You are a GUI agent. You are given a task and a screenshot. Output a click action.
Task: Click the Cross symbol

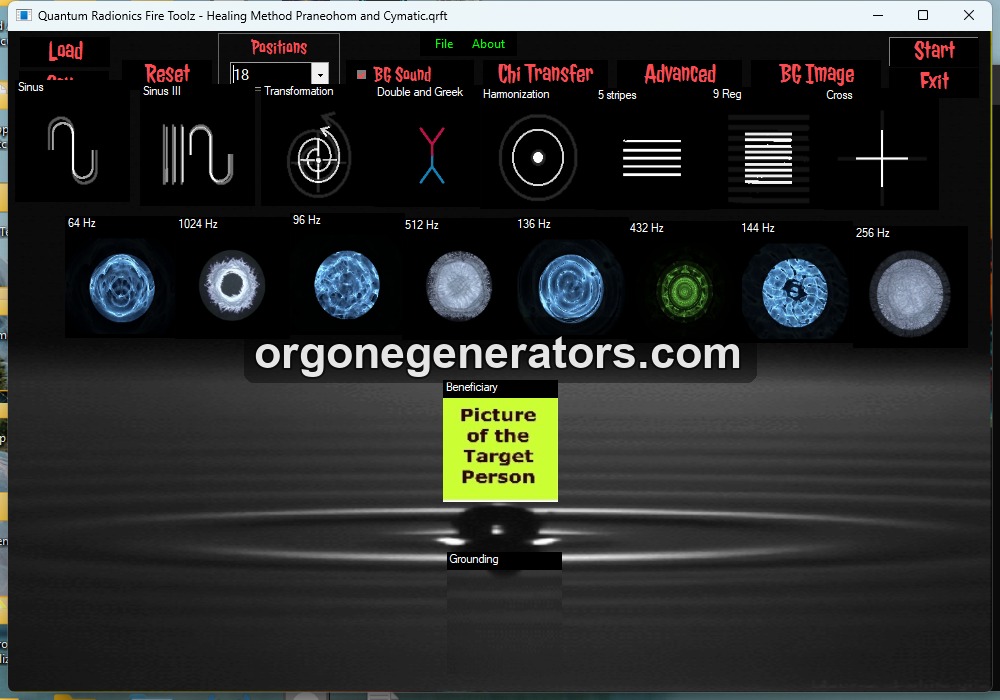click(x=881, y=159)
